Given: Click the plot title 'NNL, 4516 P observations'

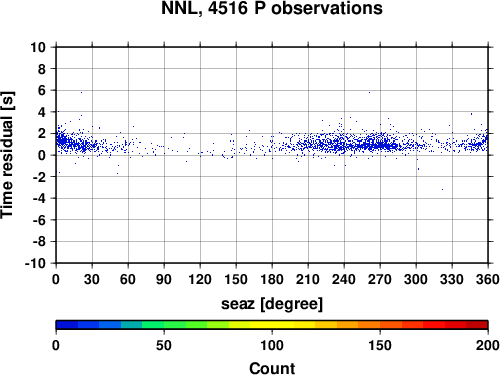Looking at the screenshot, I should tap(272, 8).
